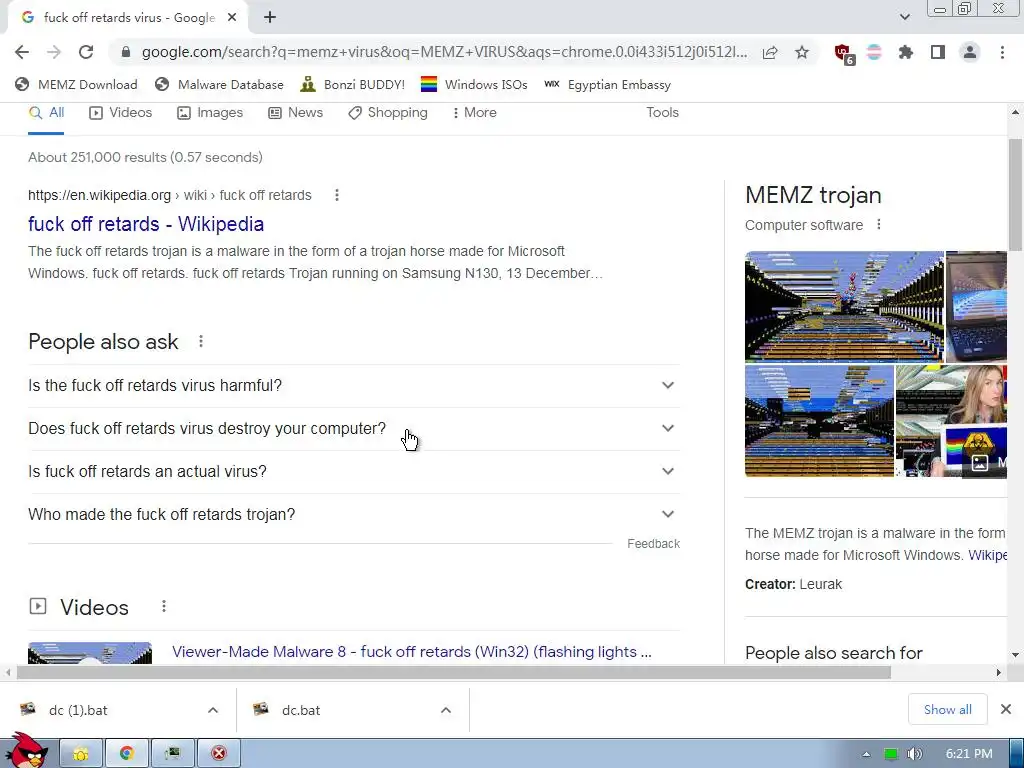Screen dimensions: 1024x768
Task: Switch to the Shopping search tab
Action: tap(388, 112)
